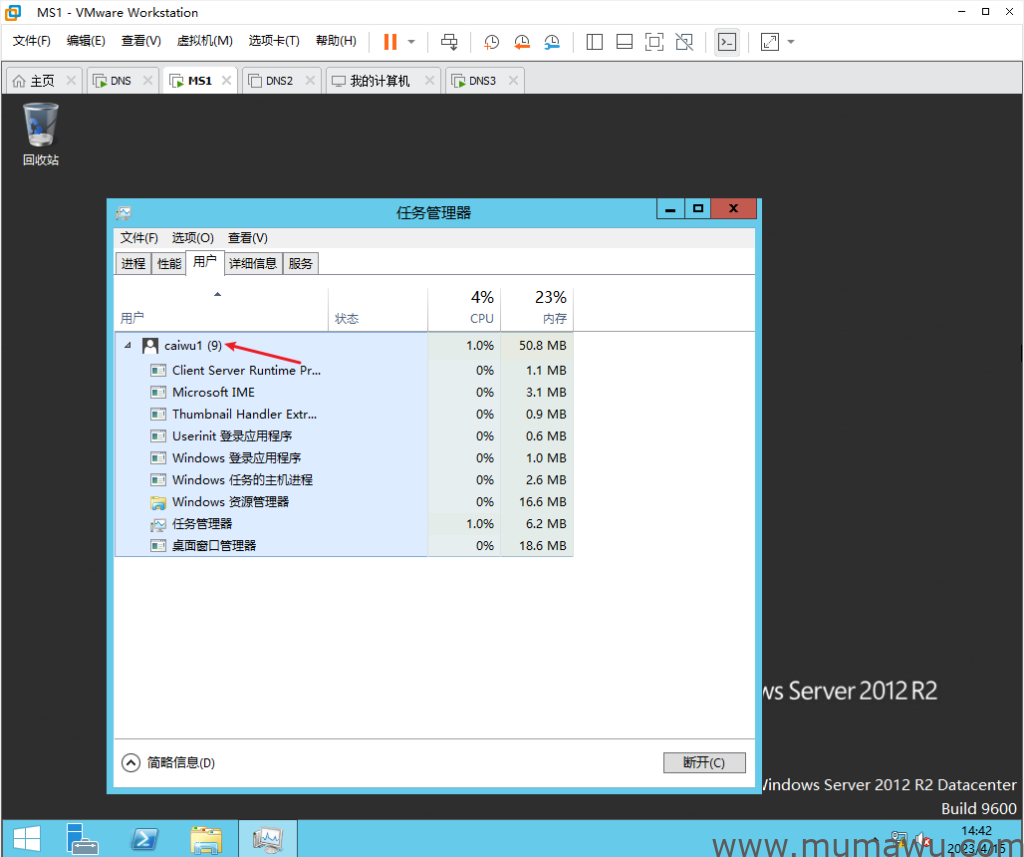Open Task Manager 文件(F) menu
This screenshot has width=1024, height=857.
point(138,238)
